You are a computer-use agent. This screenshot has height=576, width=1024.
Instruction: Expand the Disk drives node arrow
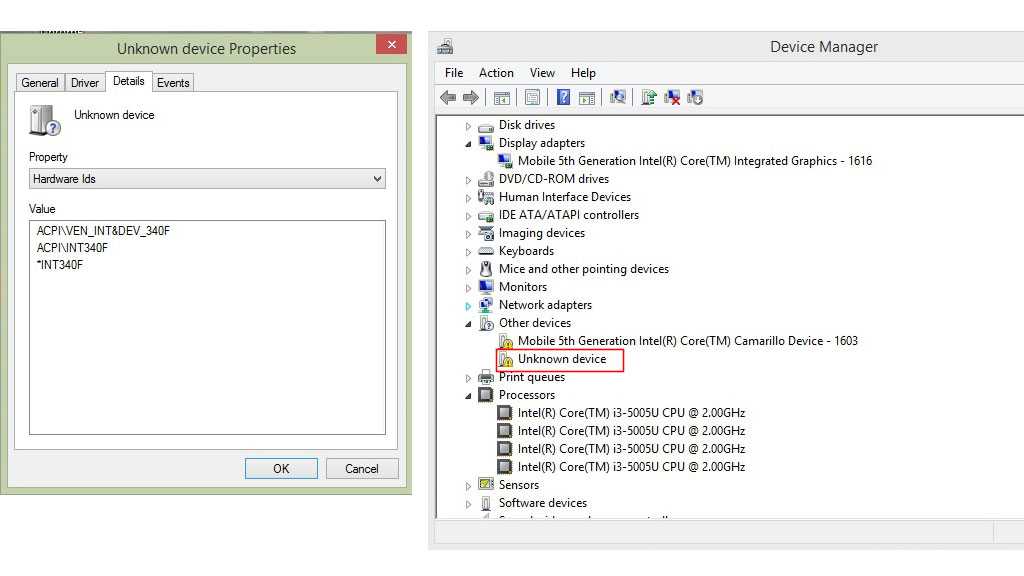pyautogui.click(x=468, y=125)
